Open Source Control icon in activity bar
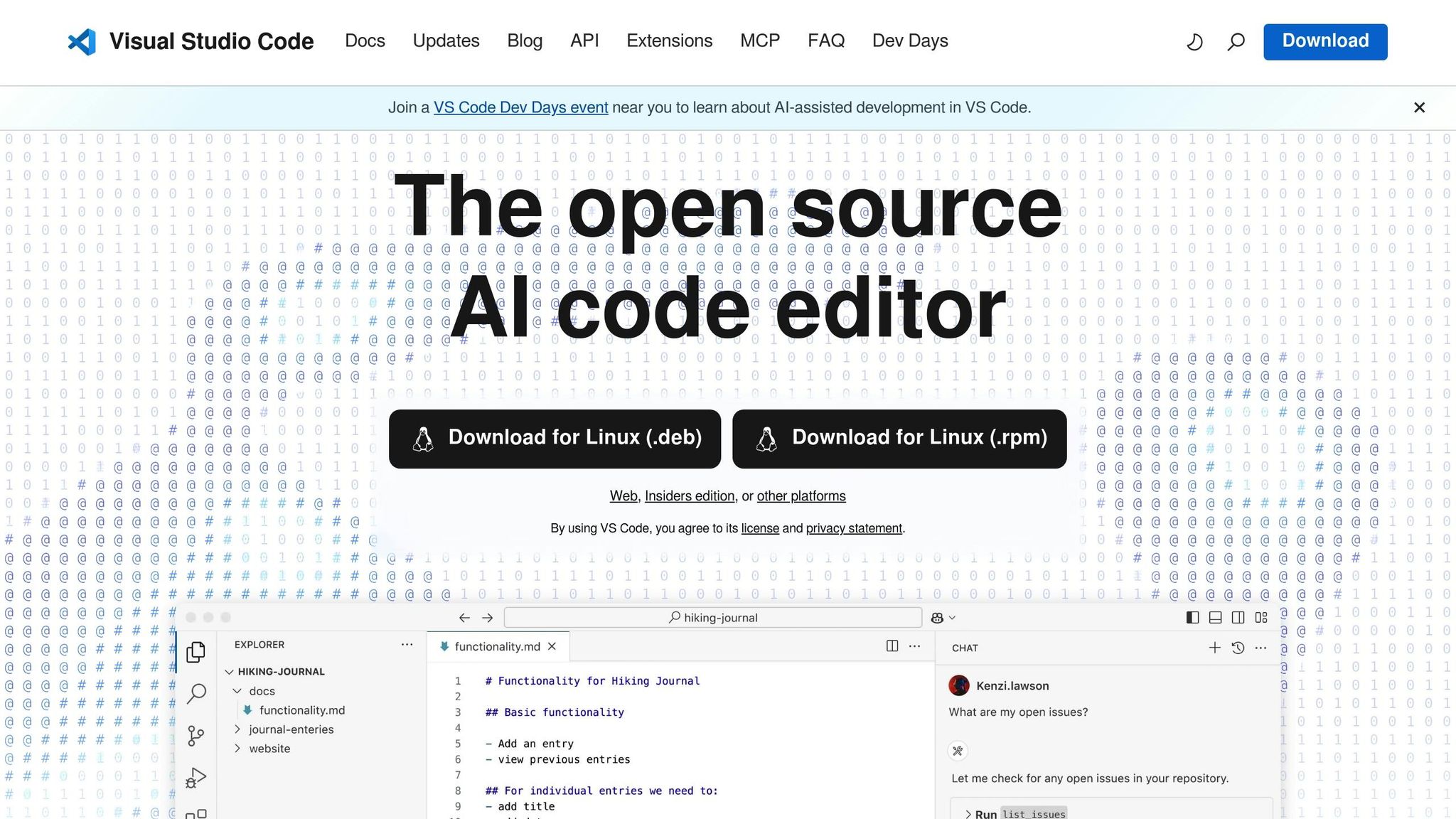The height and width of the screenshot is (819, 1456). click(196, 736)
